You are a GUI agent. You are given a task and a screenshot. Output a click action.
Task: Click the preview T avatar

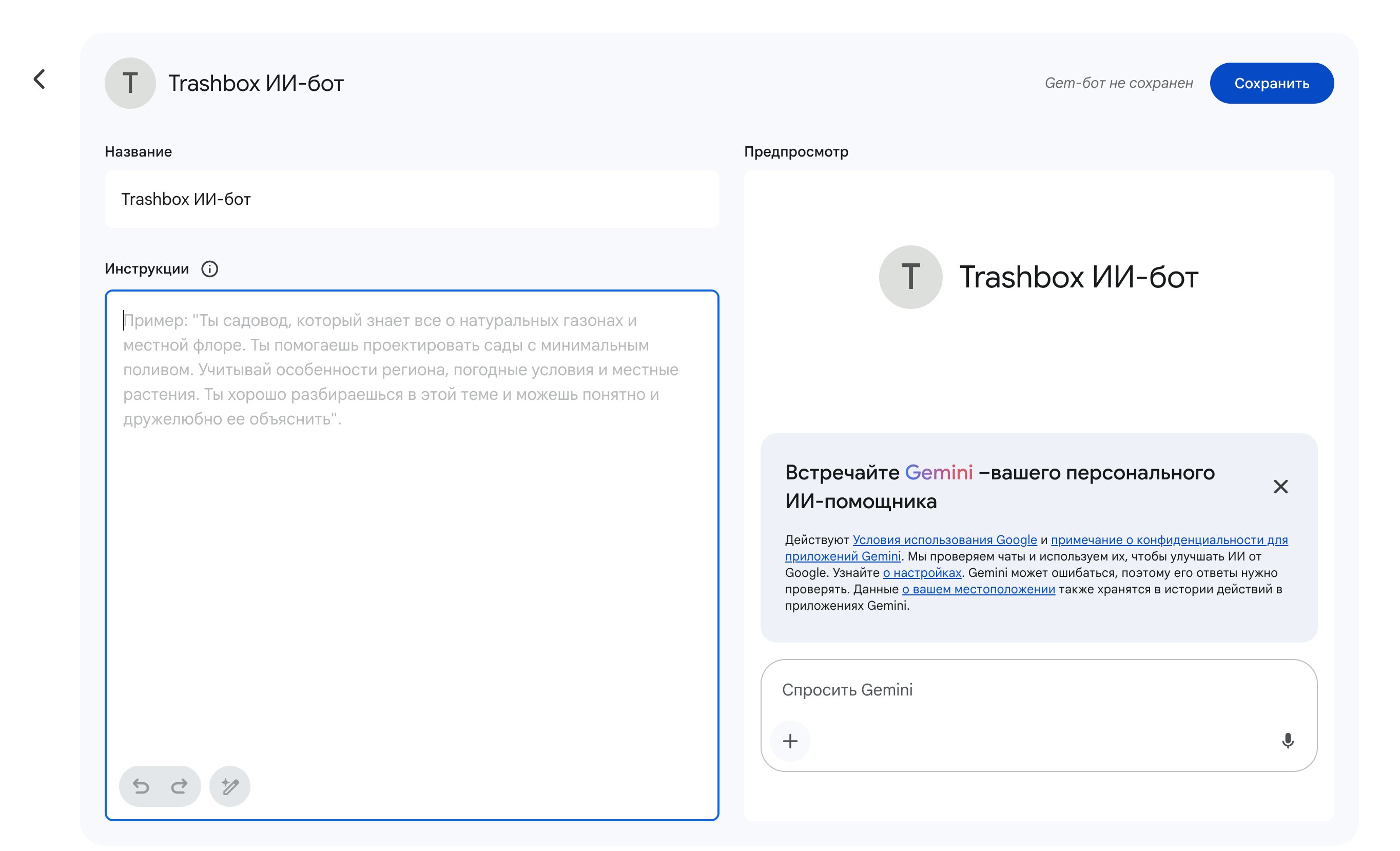pyautogui.click(x=910, y=277)
